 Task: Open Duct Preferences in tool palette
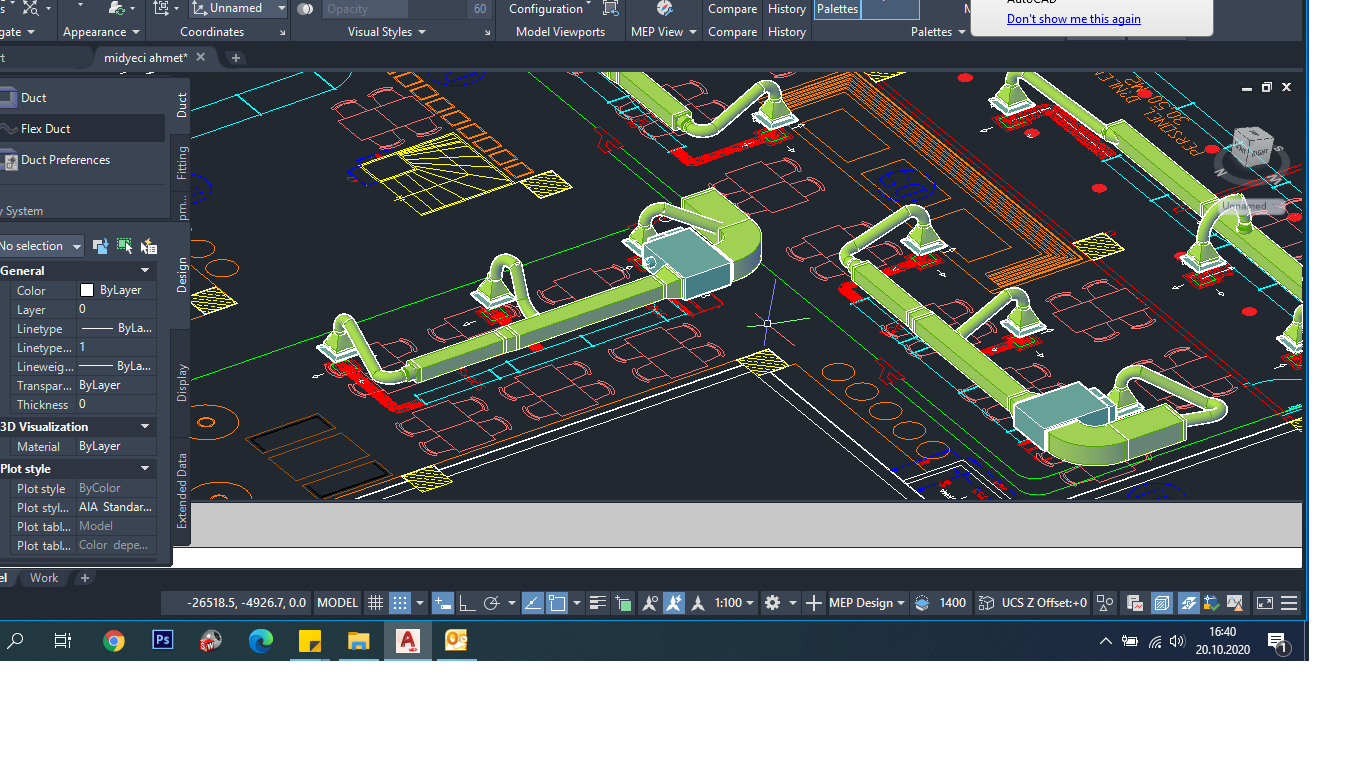(65, 160)
